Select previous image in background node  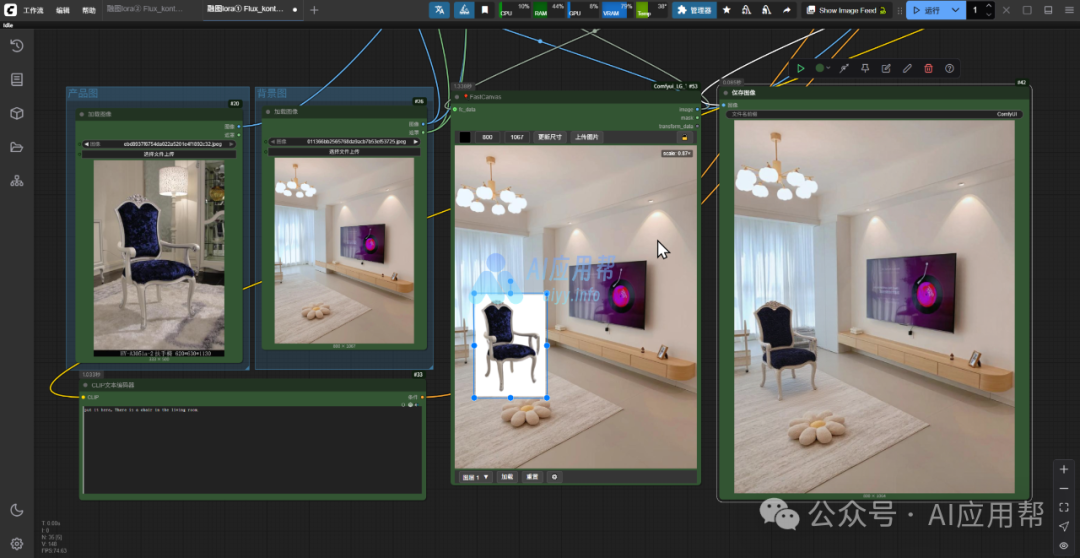273,141
